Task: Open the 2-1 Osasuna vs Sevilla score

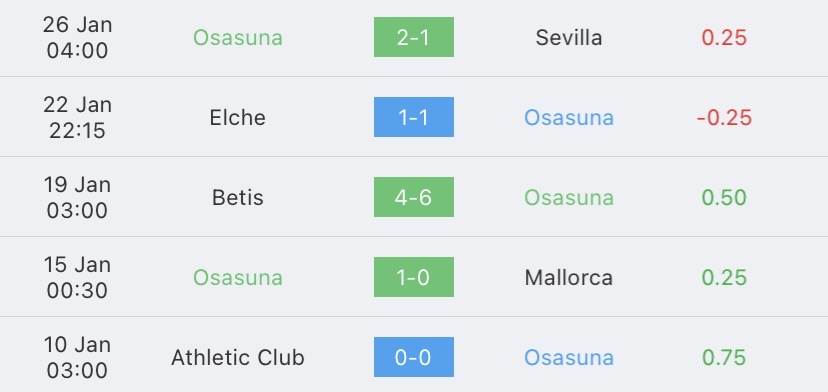Action: [413, 37]
